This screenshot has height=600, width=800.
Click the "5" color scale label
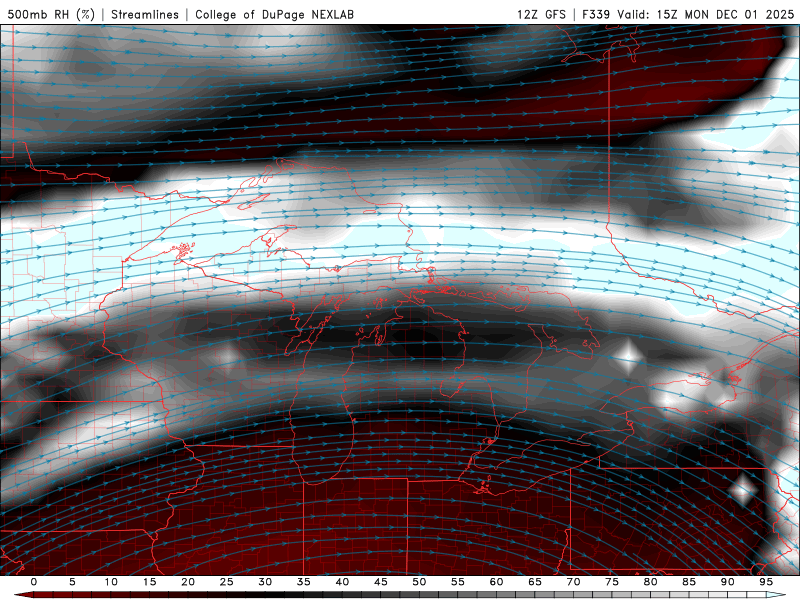[72, 582]
